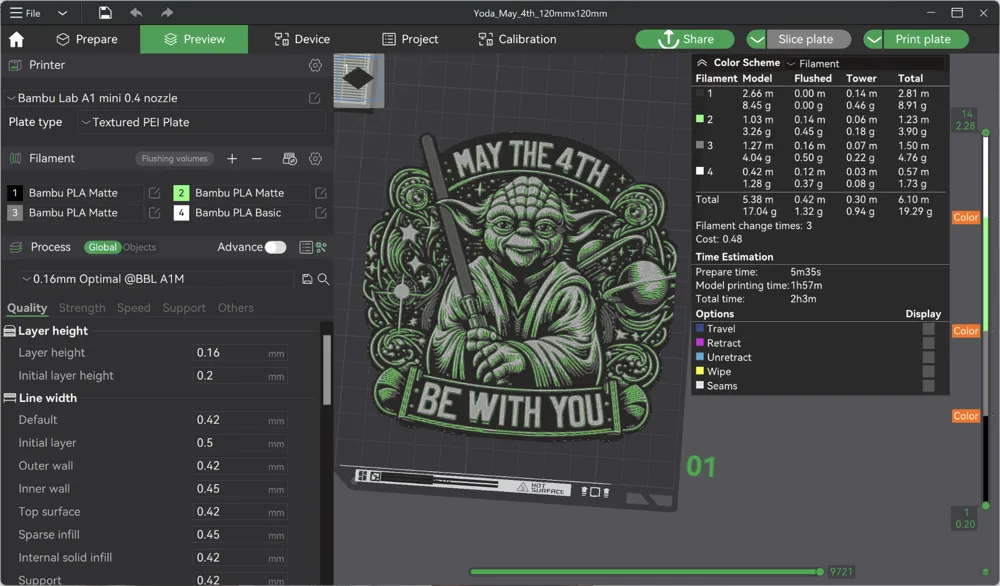This screenshot has height=586, width=1000.
Task: Open the Support settings tab
Action: [x=184, y=308]
